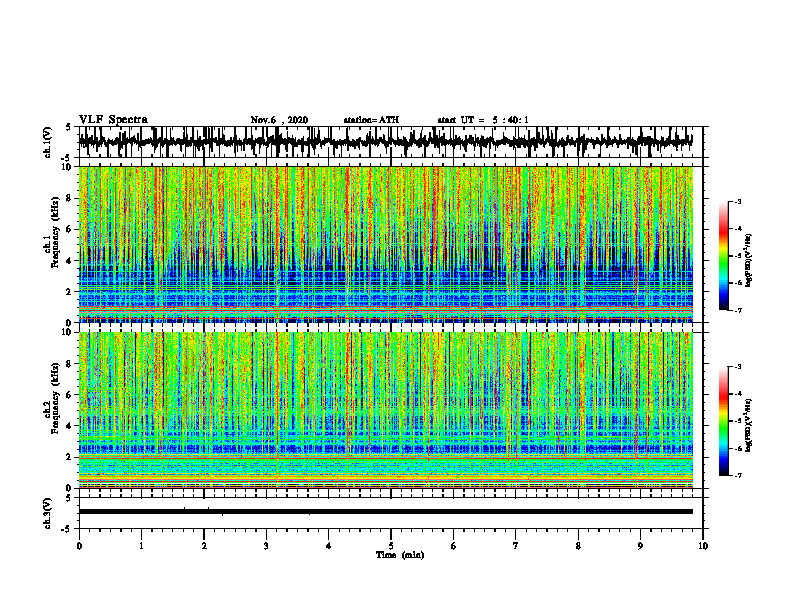The width and height of the screenshot is (792, 612).
Task: Click time-axis tick label "3"
Action: click(x=266, y=546)
